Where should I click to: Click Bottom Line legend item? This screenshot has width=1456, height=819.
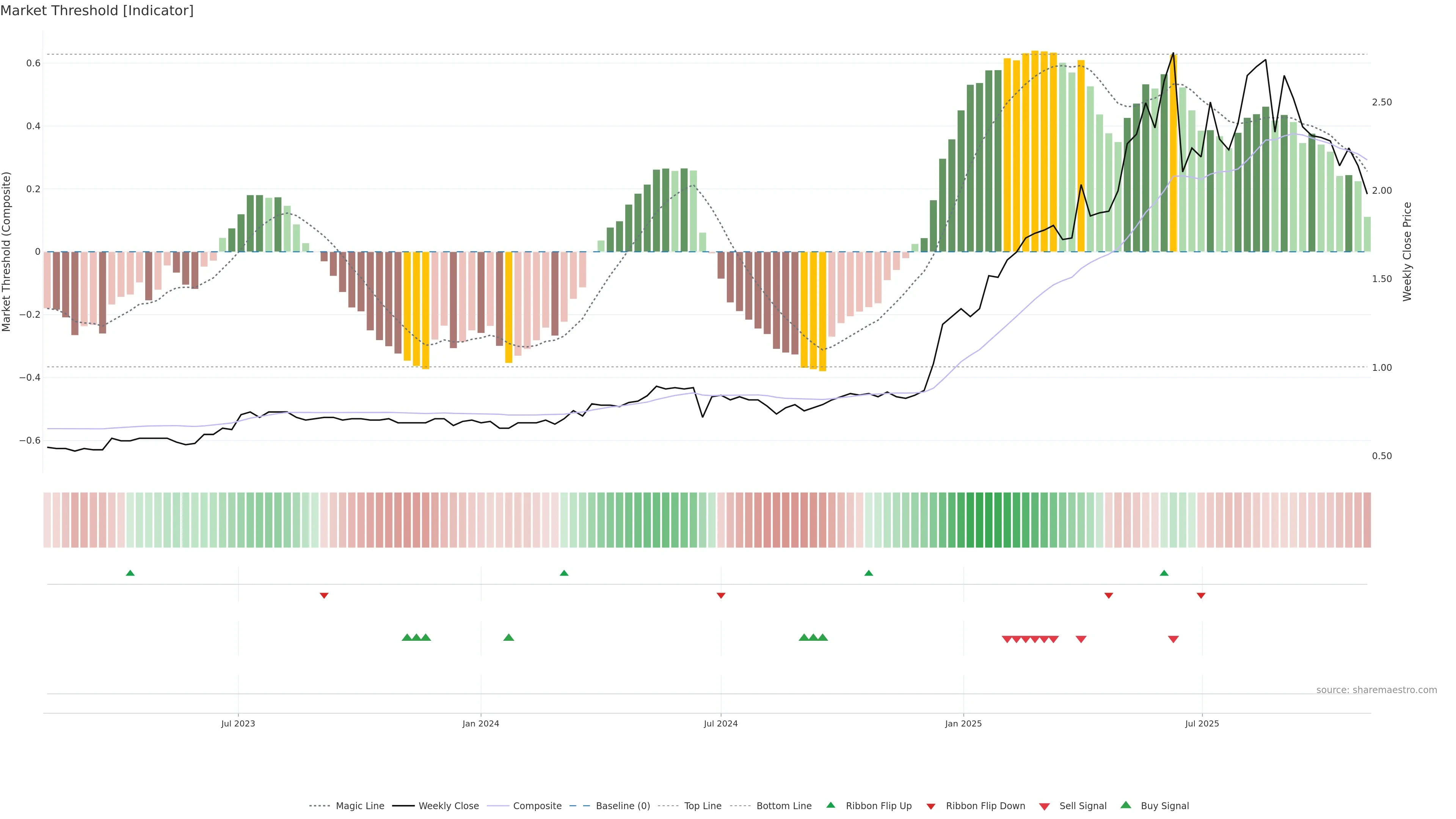pos(783,805)
